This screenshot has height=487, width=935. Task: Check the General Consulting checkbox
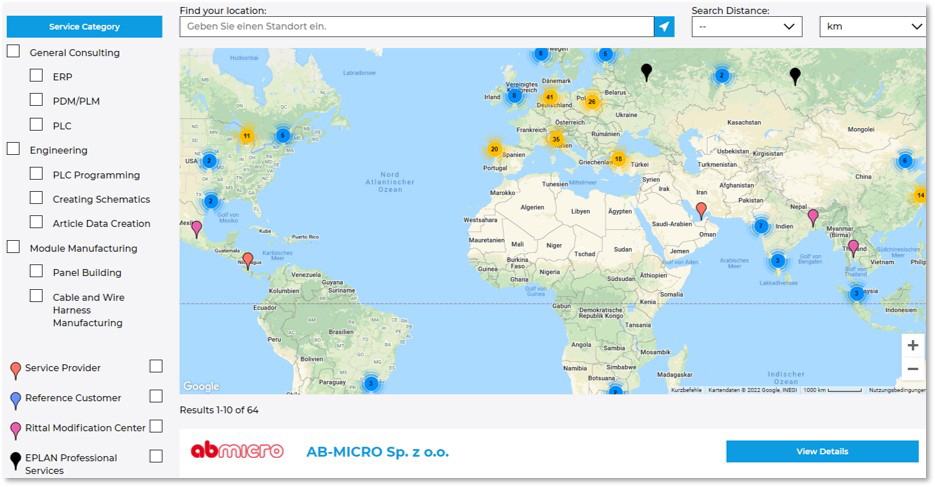tap(14, 52)
